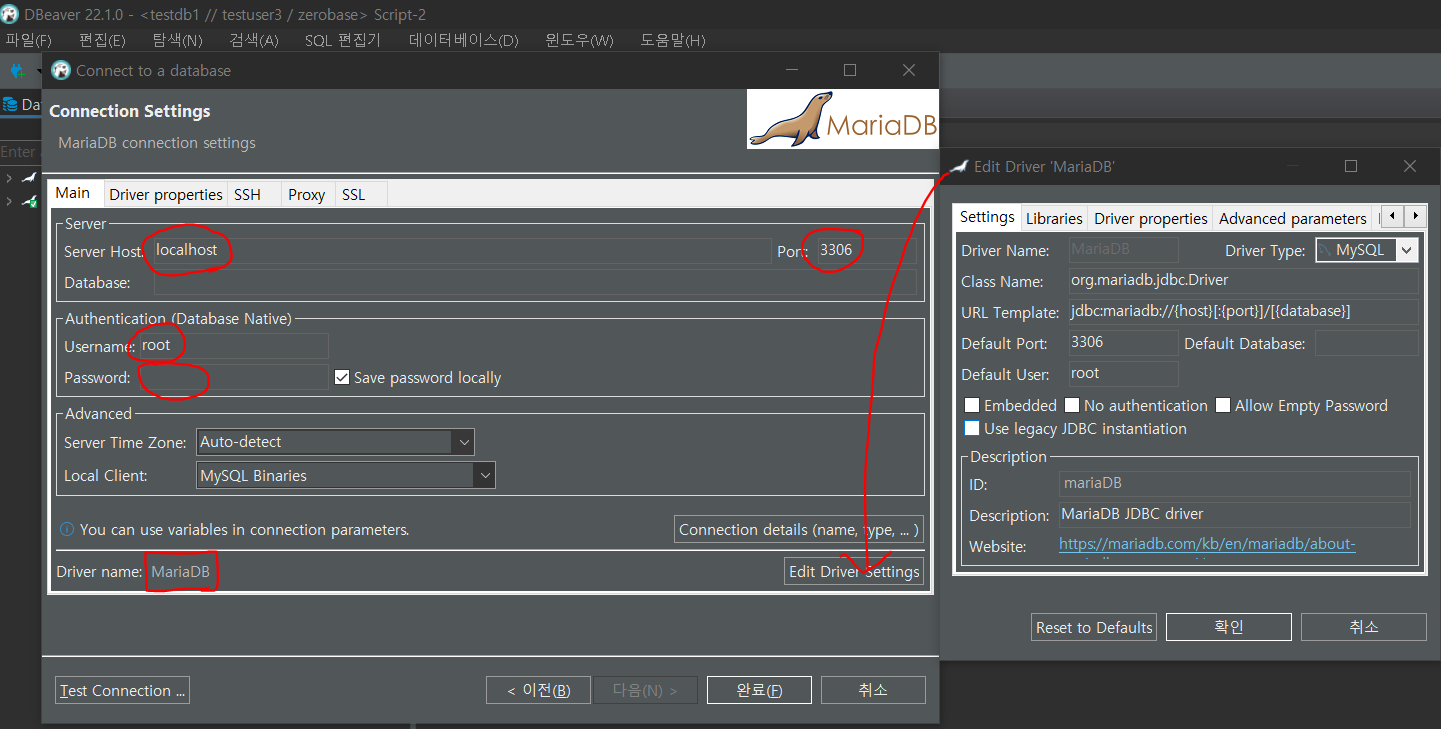This screenshot has width=1441, height=729.
Task: Open the SQL 편집기 menu
Action: coord(343,40)
